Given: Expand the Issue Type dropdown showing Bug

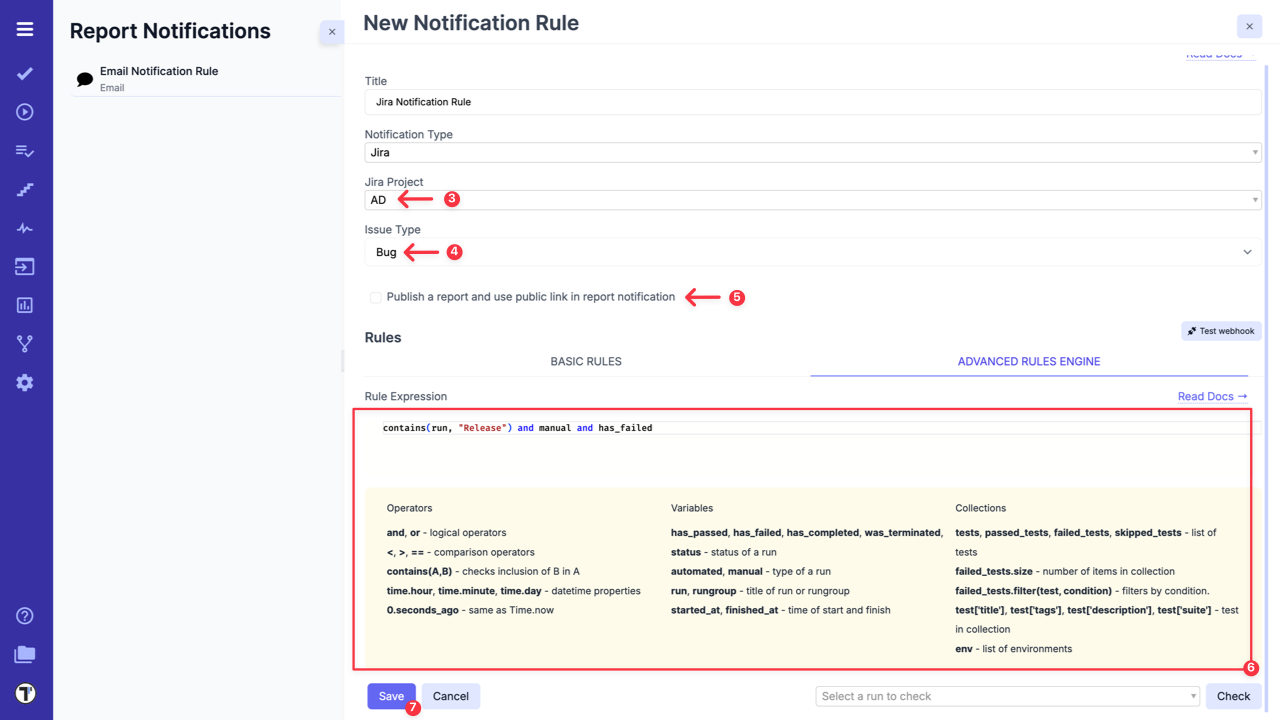Looking at the screenshot, I should (812, 251).
